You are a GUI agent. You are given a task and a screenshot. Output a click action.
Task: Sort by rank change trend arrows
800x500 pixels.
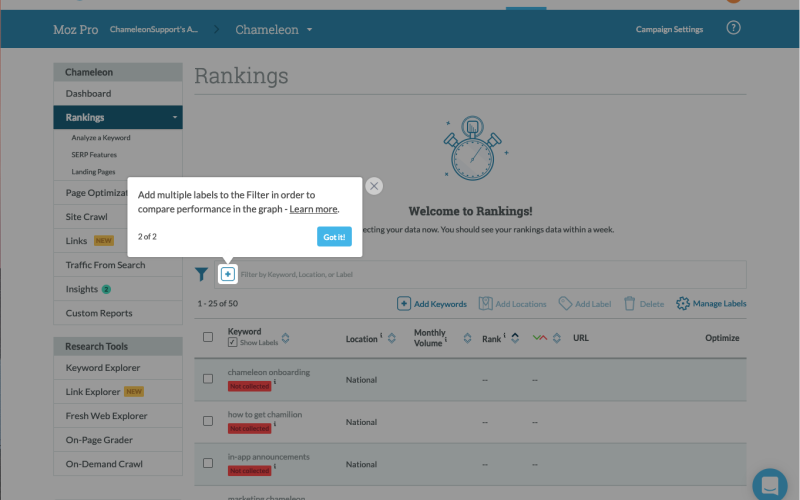tap(557, 338)
